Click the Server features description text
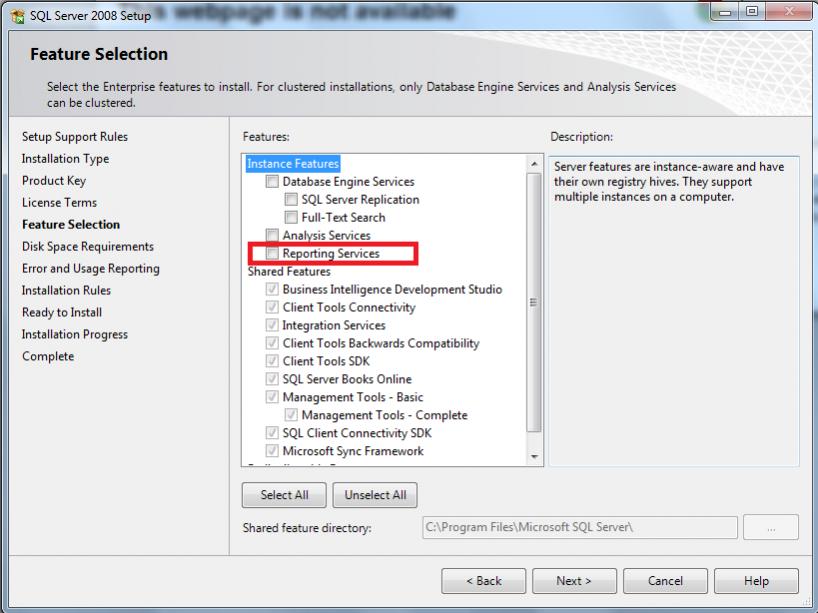The height and width of the screenshot is (613, 818). coord(669,182)
